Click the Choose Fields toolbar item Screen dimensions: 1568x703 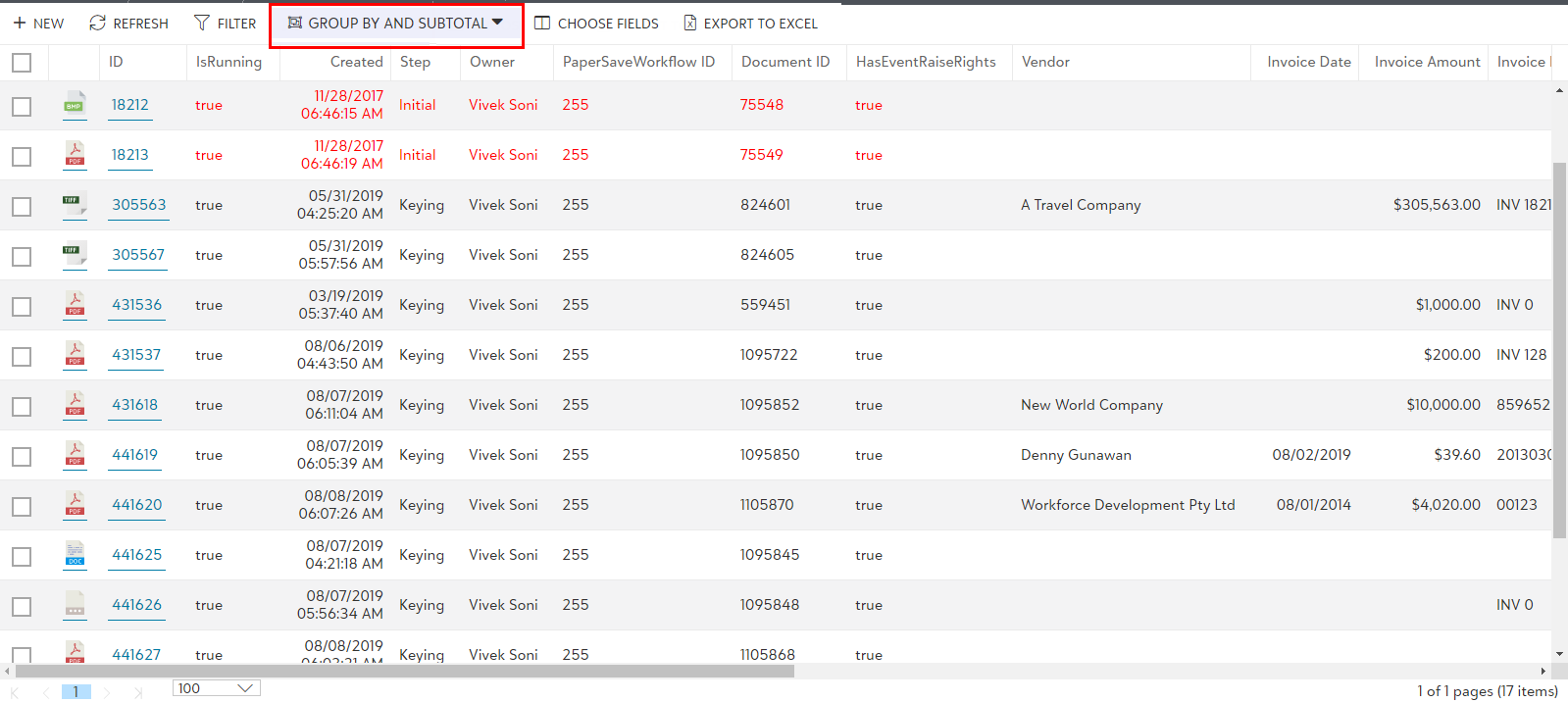pyautogui.click(x=596, y=24)
